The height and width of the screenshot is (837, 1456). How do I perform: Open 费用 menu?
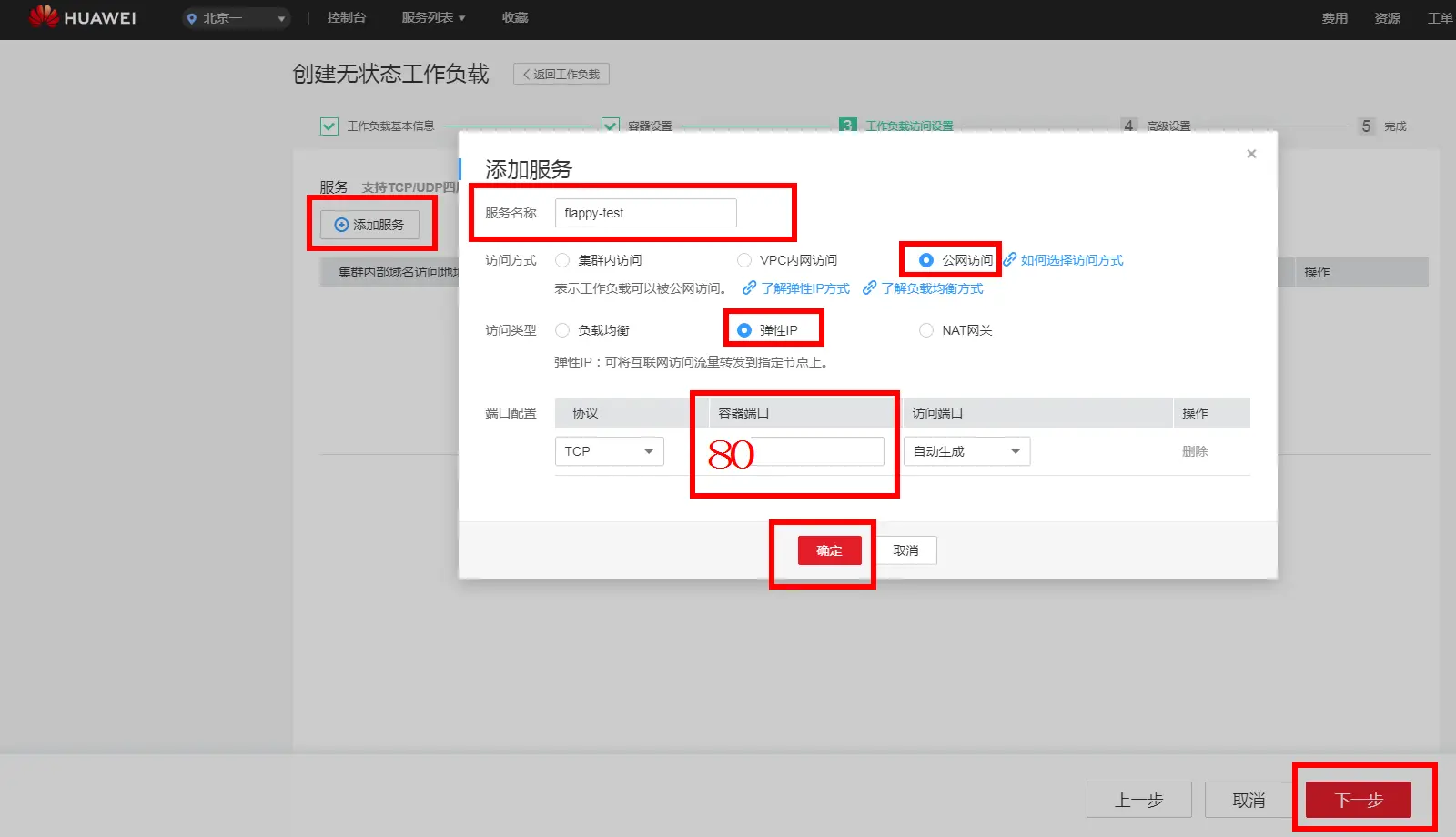pyautogui.click(x=1335, y=18)
